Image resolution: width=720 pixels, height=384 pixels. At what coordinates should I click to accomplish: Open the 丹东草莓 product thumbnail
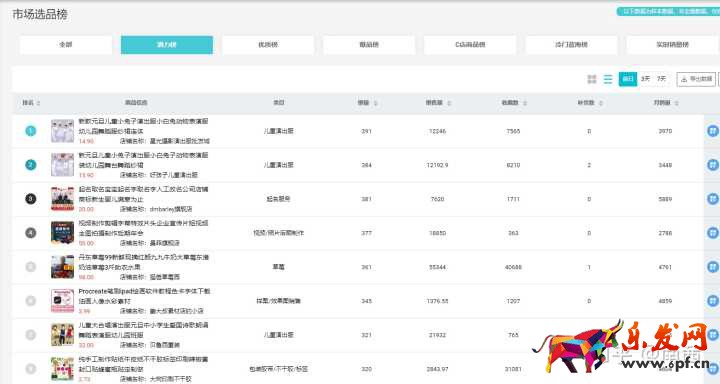(x=62, y=267)
